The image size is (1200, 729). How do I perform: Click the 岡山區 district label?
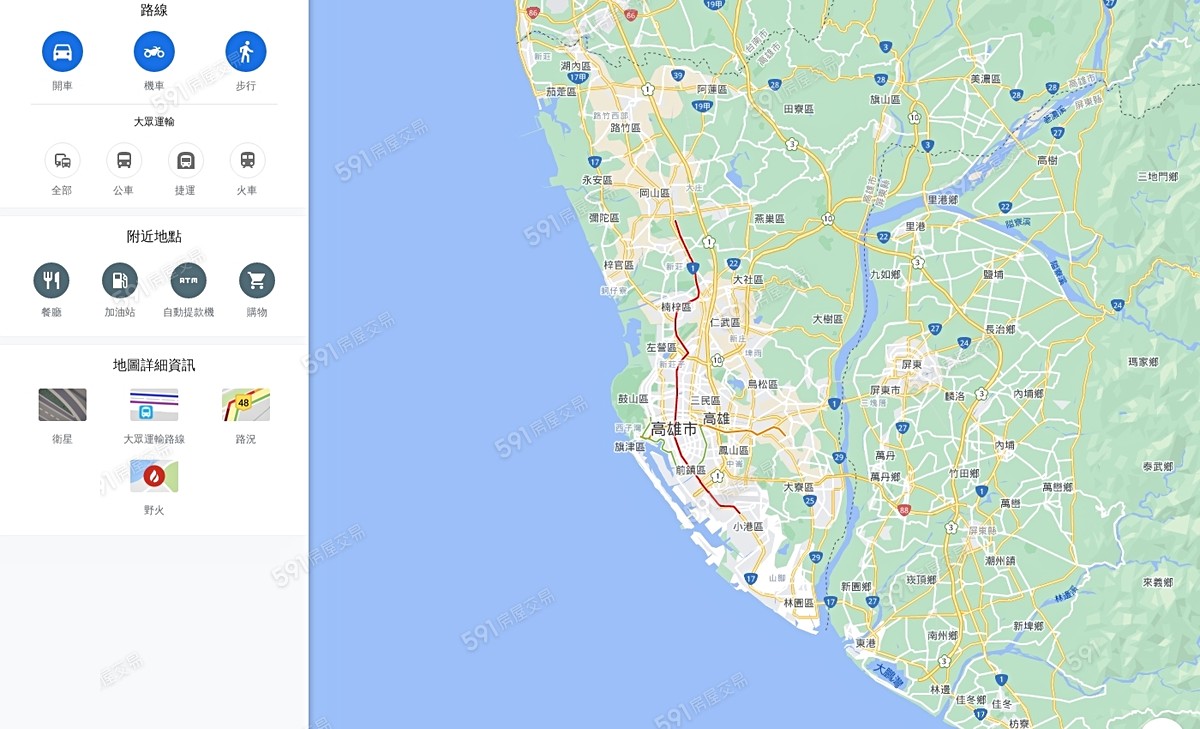coord(654,193)
